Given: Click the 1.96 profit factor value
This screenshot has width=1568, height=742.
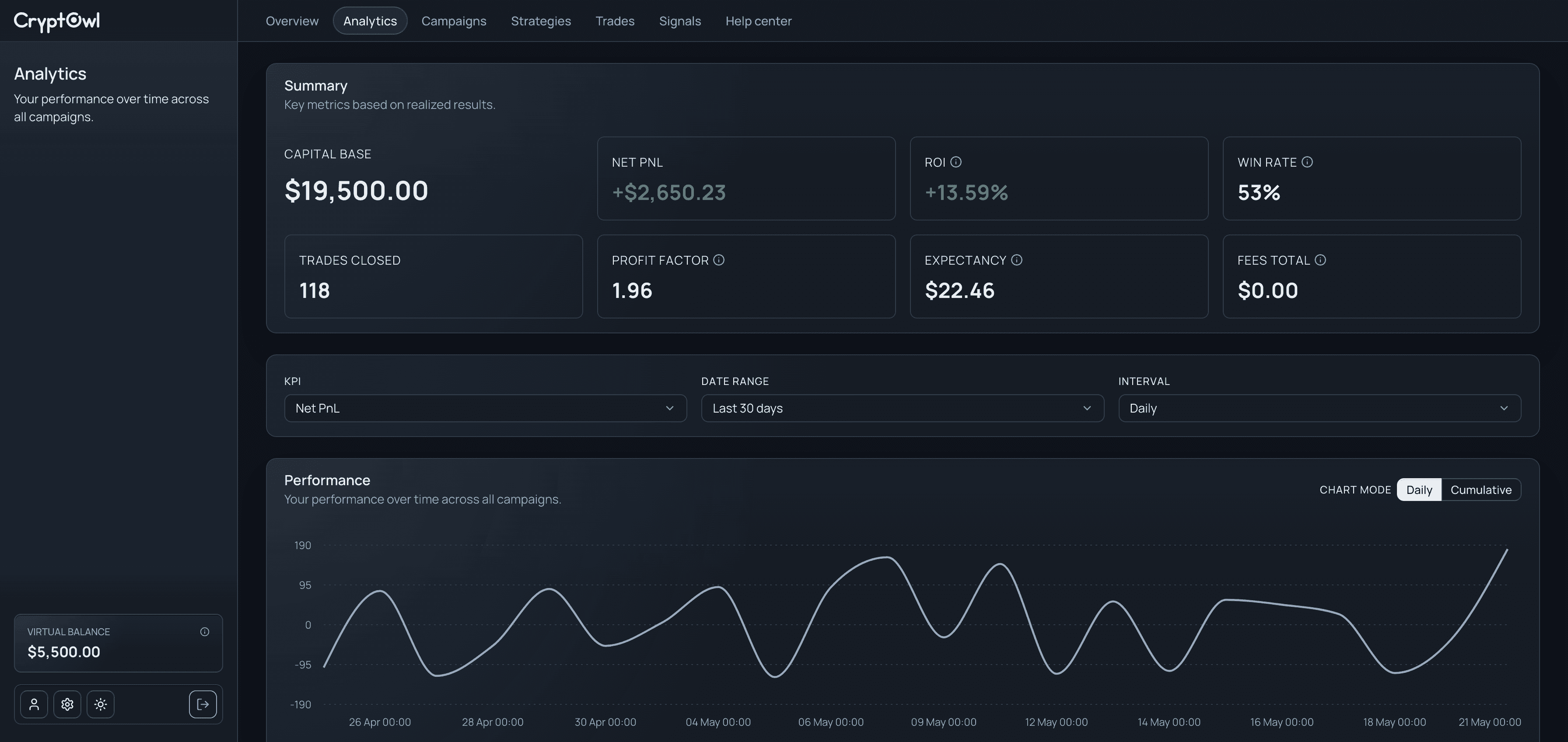Looking at the screenshot, I should click(x=632, y=290).
